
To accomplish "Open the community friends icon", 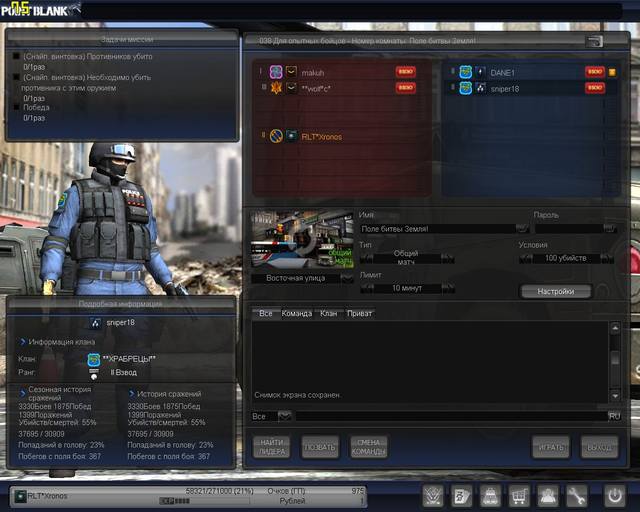I will [x=547, y=496].
